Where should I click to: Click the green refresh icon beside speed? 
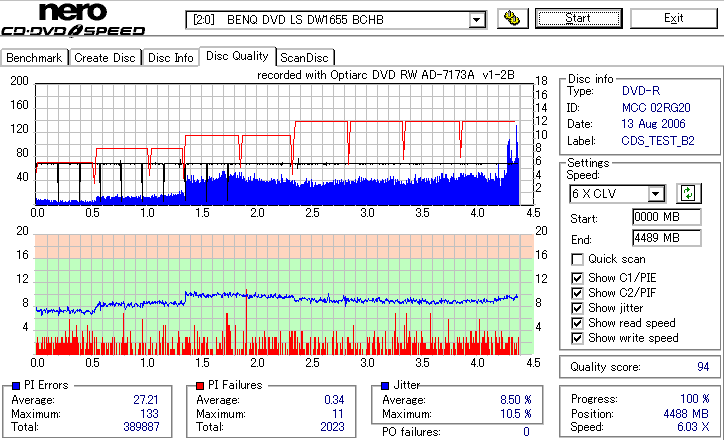pyautogui.click(x=688, y=193)
